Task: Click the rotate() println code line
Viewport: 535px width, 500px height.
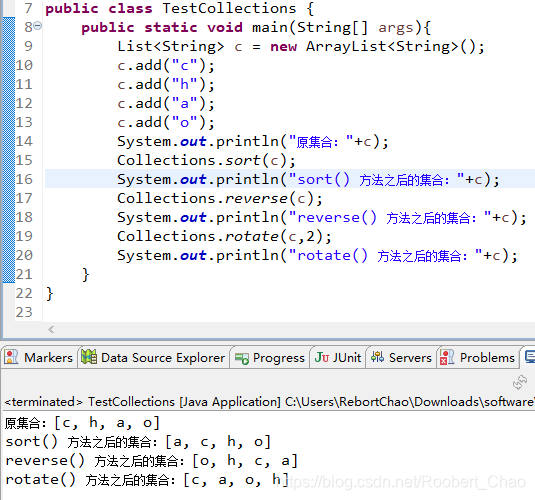Action: pos(318,255)
